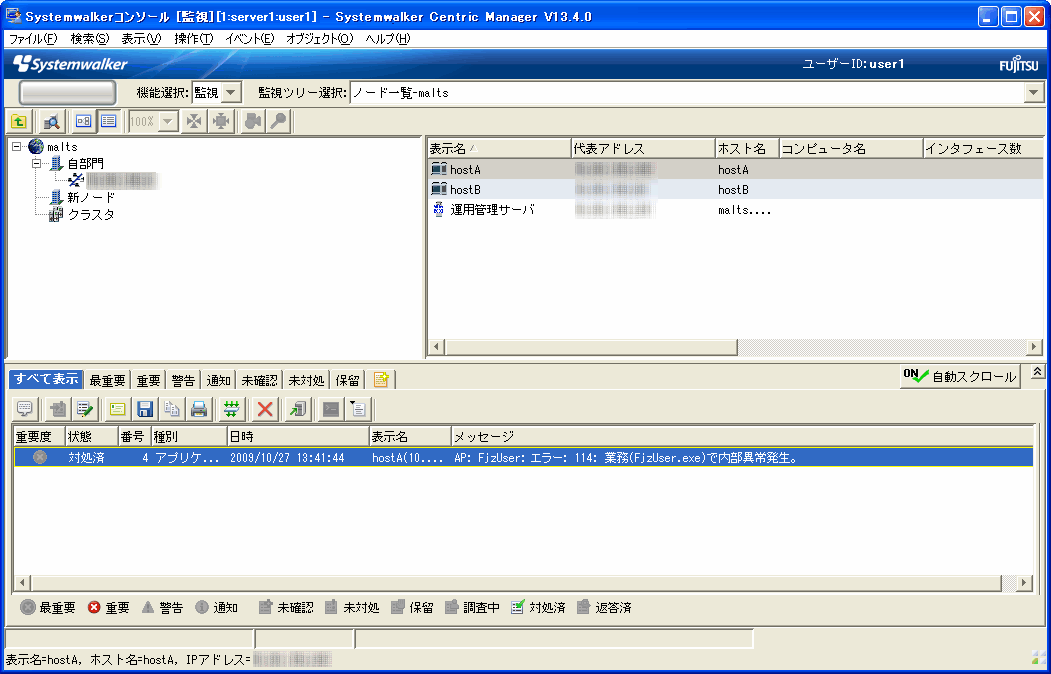Select the FjzUser.exe error event row
The height and width of the screenshot is (674, 1051).
(523, 458)
